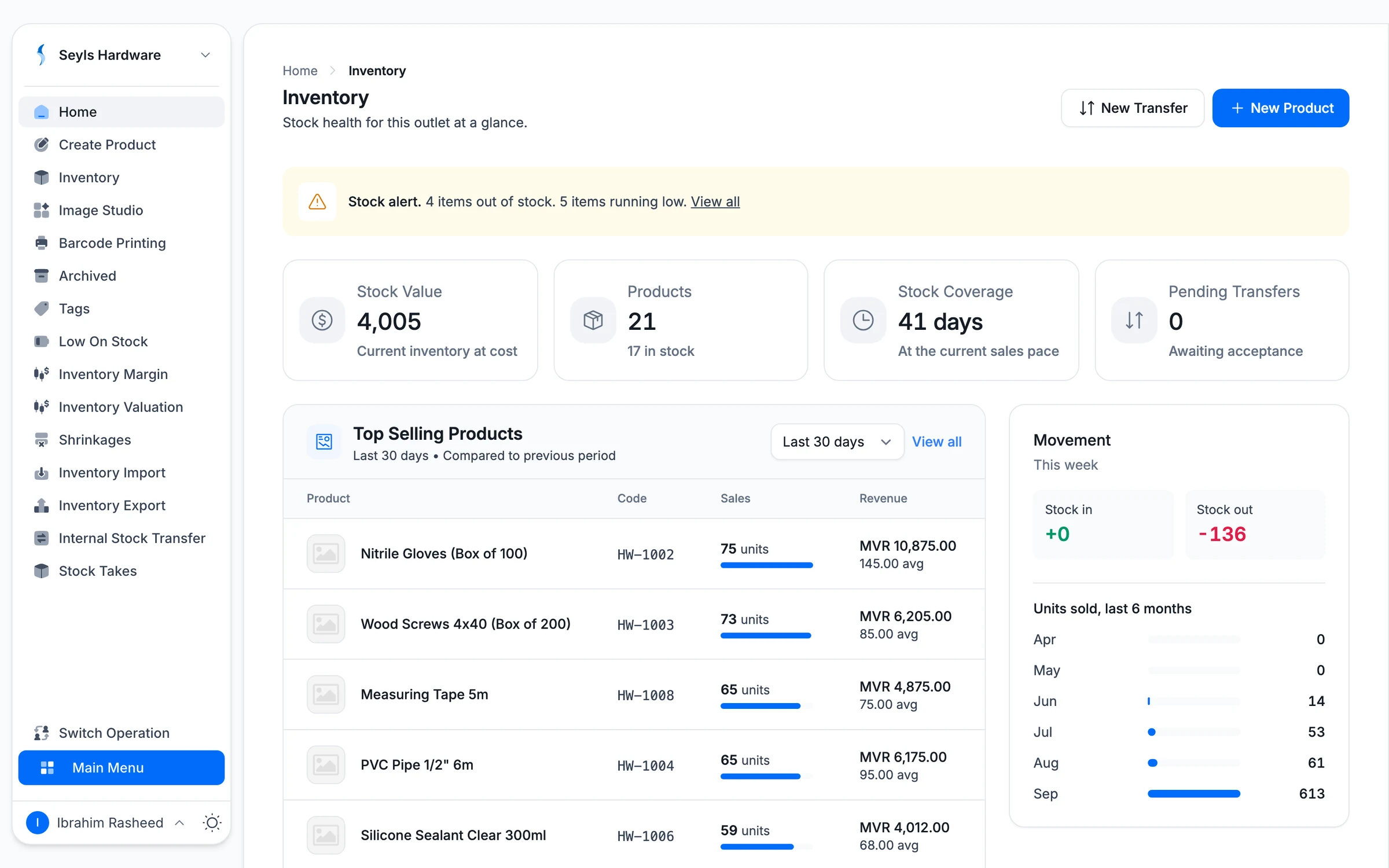Go to Low On Stock page

point(122,341)
